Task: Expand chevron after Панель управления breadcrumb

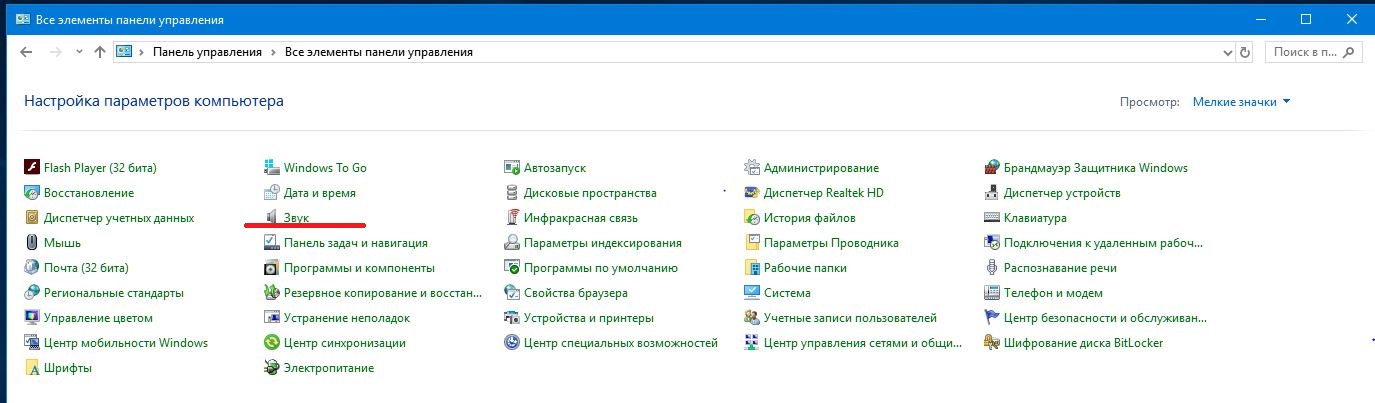Action: [273, 52]
